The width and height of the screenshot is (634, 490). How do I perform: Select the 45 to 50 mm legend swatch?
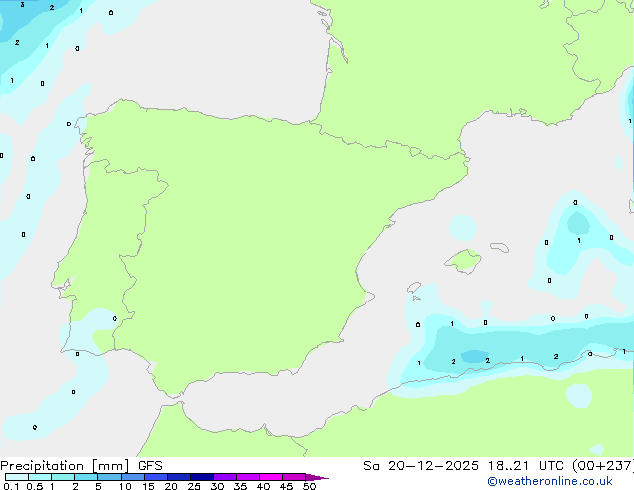coord(294,477)
